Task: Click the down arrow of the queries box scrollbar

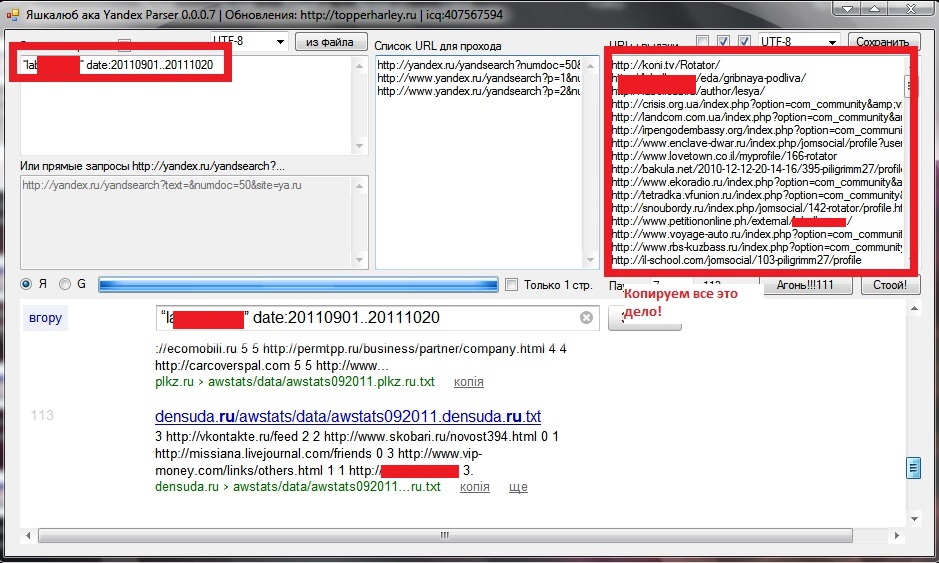Action: point(359,146)
